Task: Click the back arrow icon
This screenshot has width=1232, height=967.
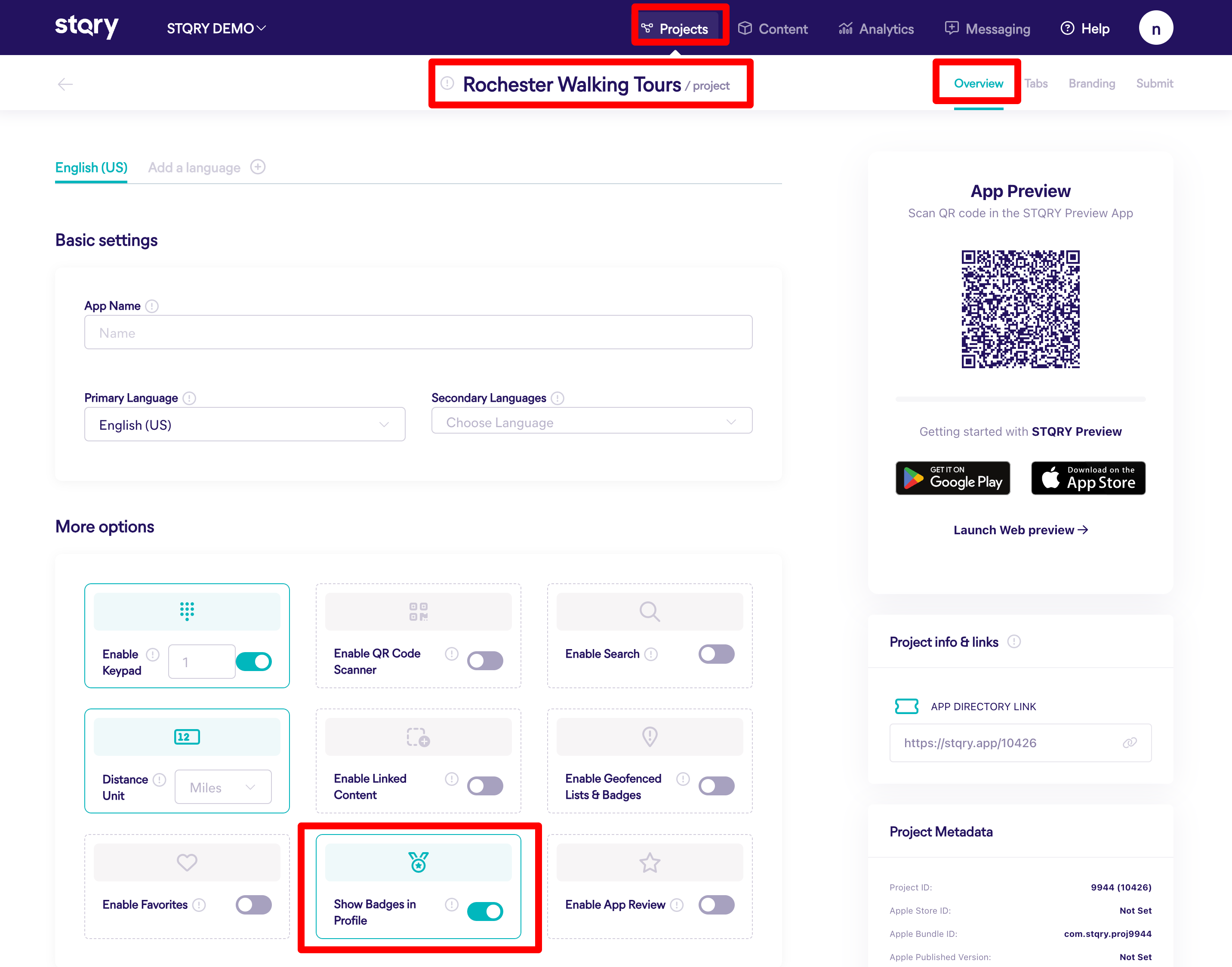Action: pos(65,84)
